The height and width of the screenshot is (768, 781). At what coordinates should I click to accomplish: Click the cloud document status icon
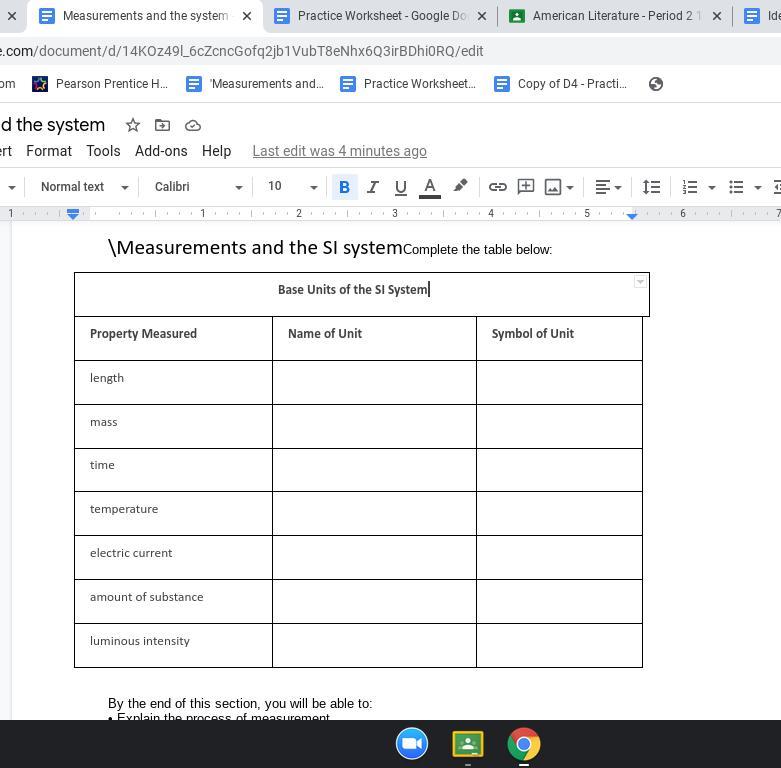[193, 126]
